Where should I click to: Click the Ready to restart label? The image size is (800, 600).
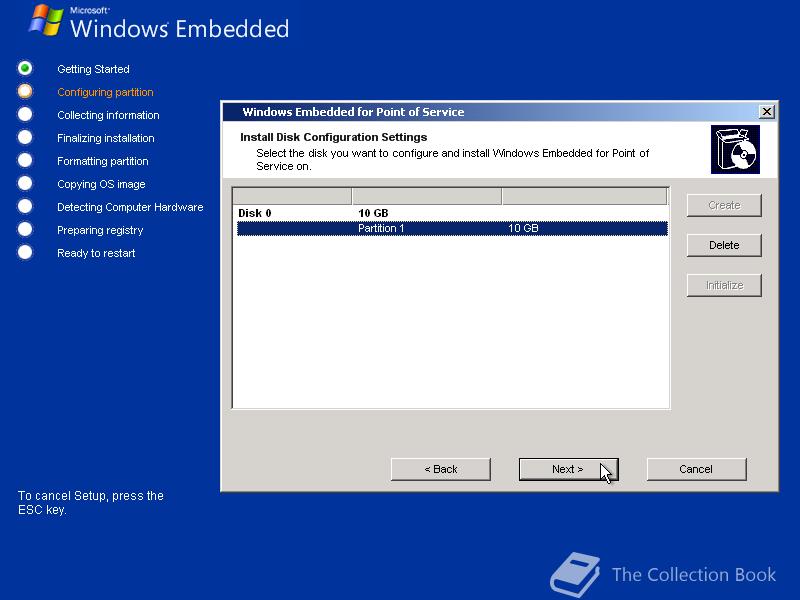click(x=96, y=253)
